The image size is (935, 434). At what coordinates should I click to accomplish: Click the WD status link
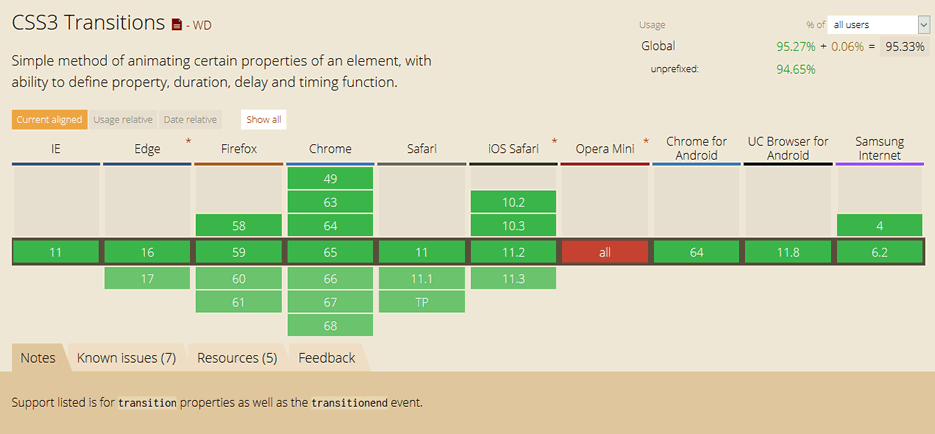click(x=199, y=25)
